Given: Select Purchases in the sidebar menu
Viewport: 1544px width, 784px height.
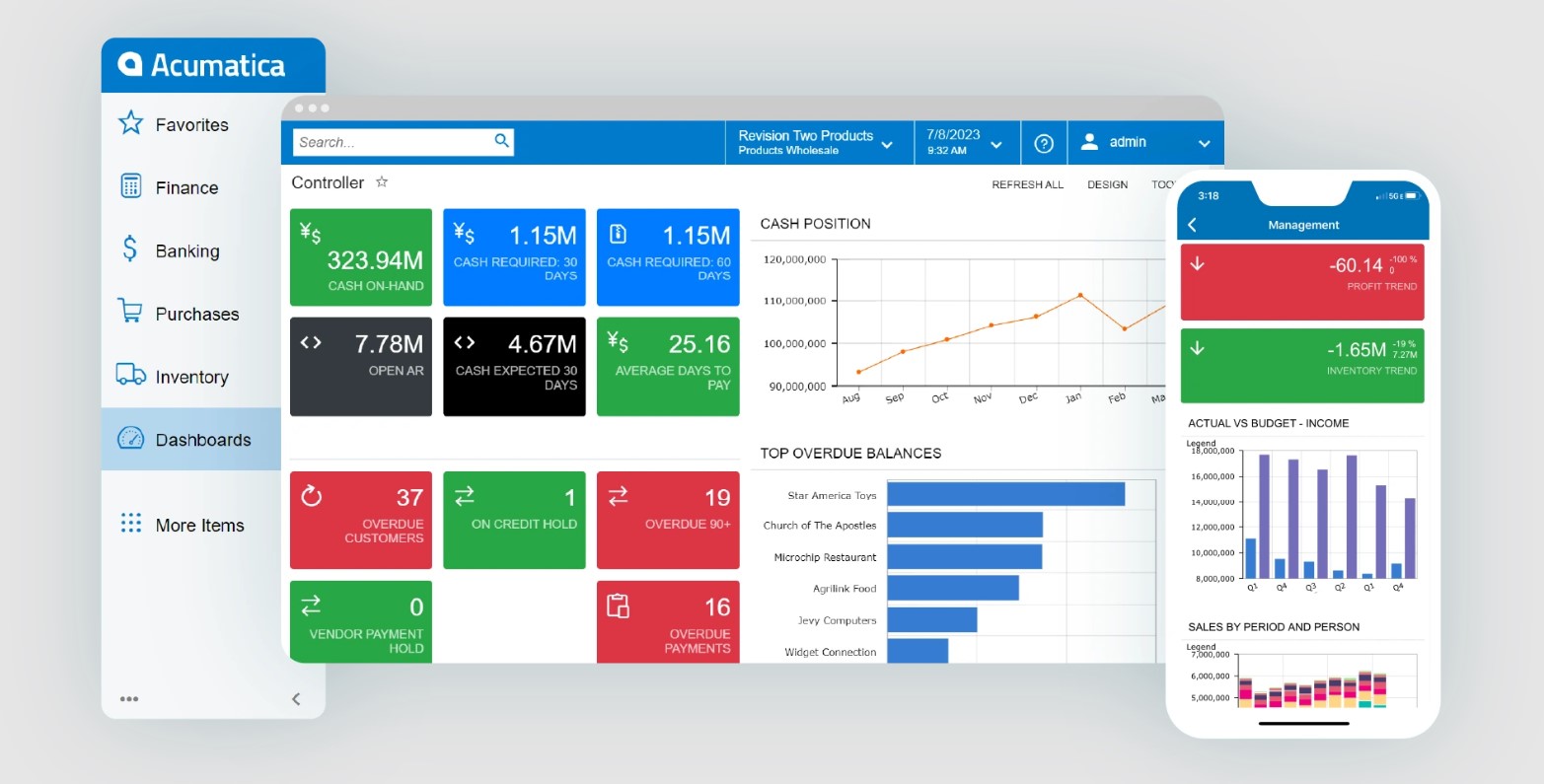Looking at the screenshot, I should click(x=191, y=314).
